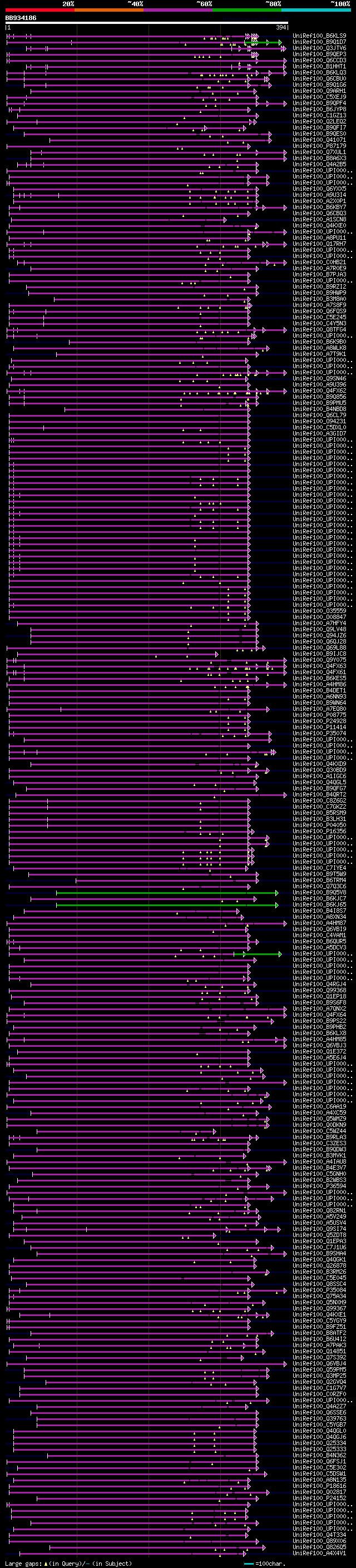
Task: Click the red 20% identity legend segment
Action: (40, 10)
